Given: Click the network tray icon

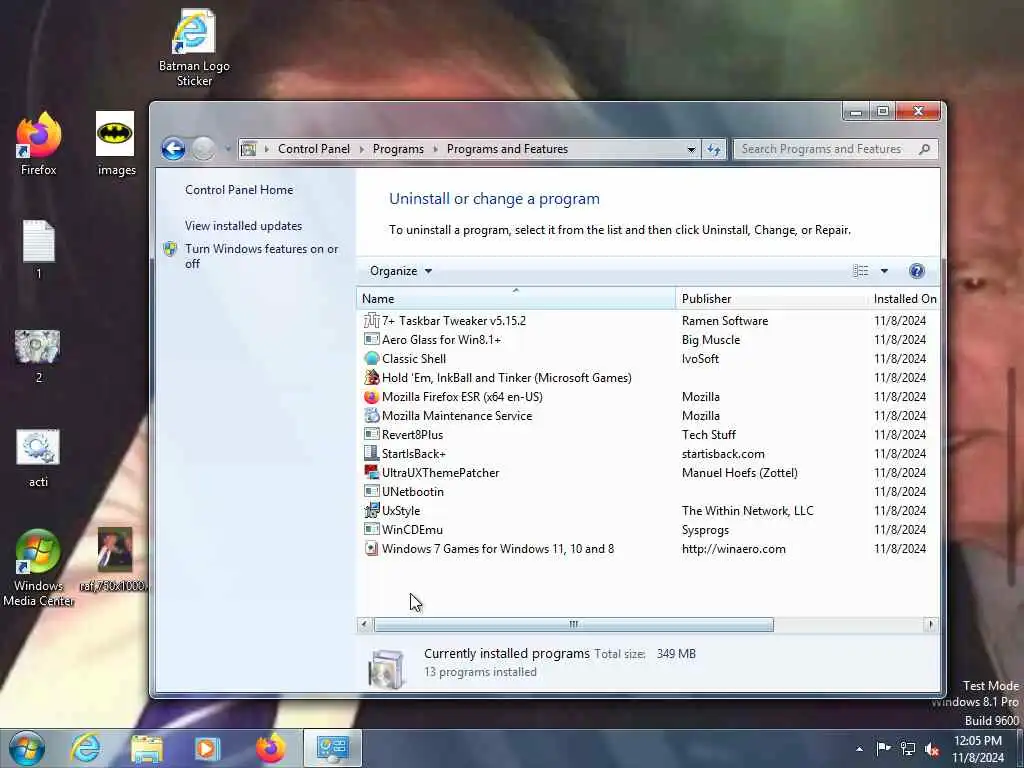Looking at the screenshot, I should point(908,749).
